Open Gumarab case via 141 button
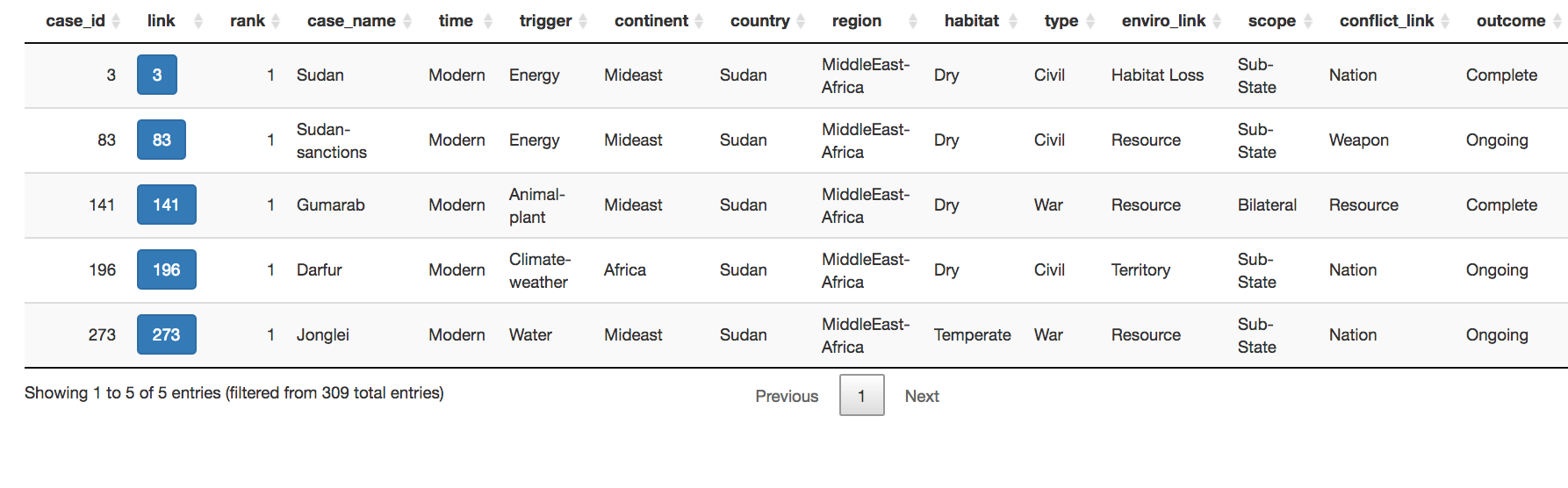Viewport: 1568px width, 488px height. pyautogui.click(x=167, y=205)
